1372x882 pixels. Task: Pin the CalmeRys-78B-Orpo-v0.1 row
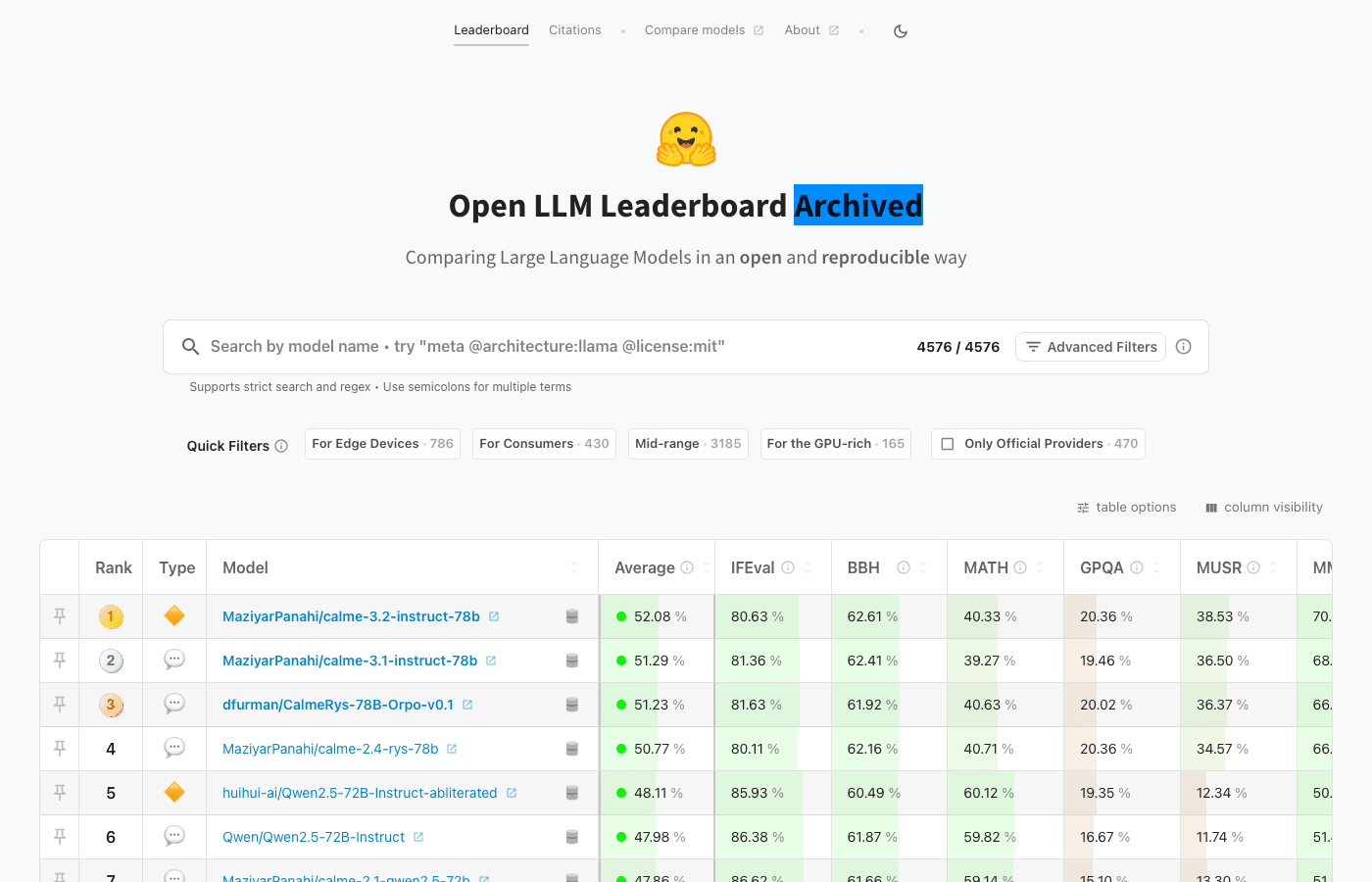tap(60, 705)
